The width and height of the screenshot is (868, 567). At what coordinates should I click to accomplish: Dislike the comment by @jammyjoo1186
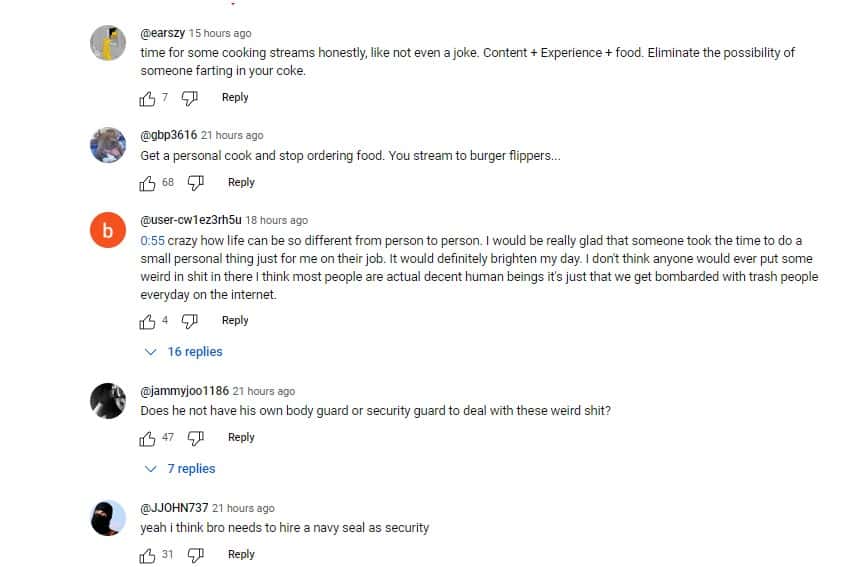pyautogui.click(x=196, y=438)
